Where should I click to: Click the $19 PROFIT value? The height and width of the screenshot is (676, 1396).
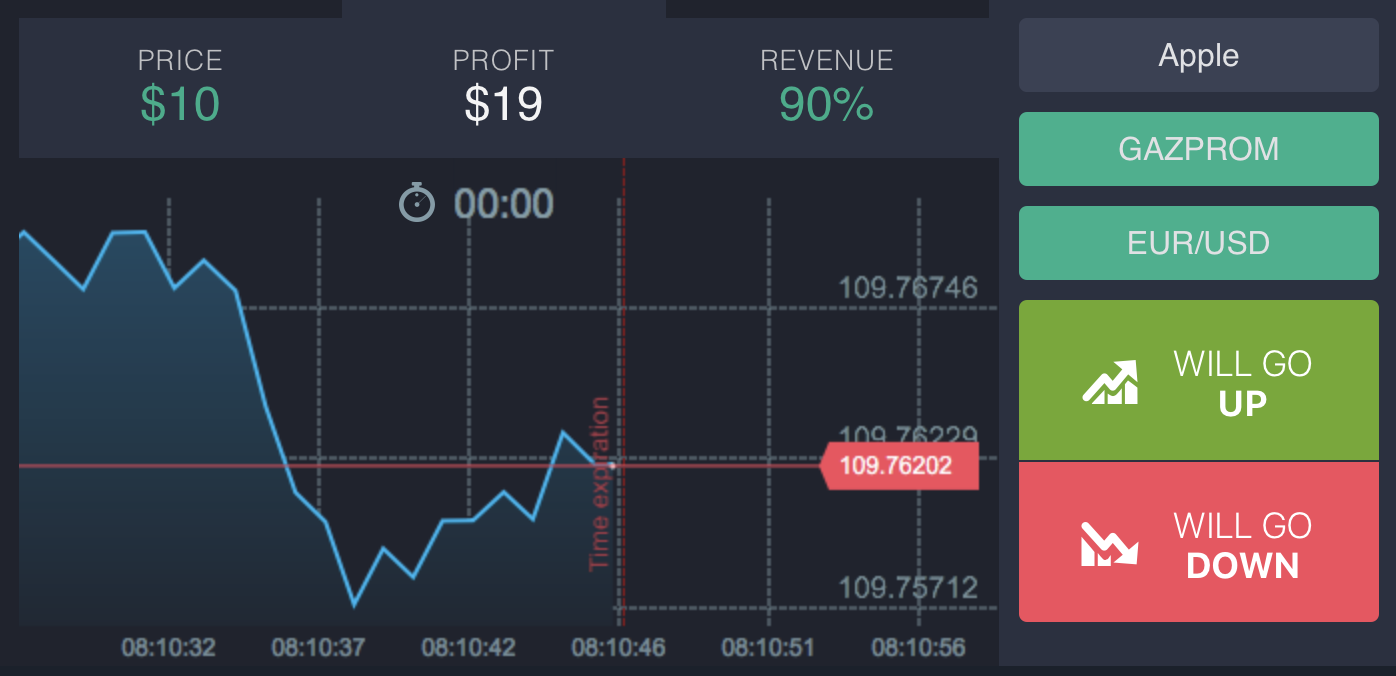pyautogui.click(x=503, y=104)
